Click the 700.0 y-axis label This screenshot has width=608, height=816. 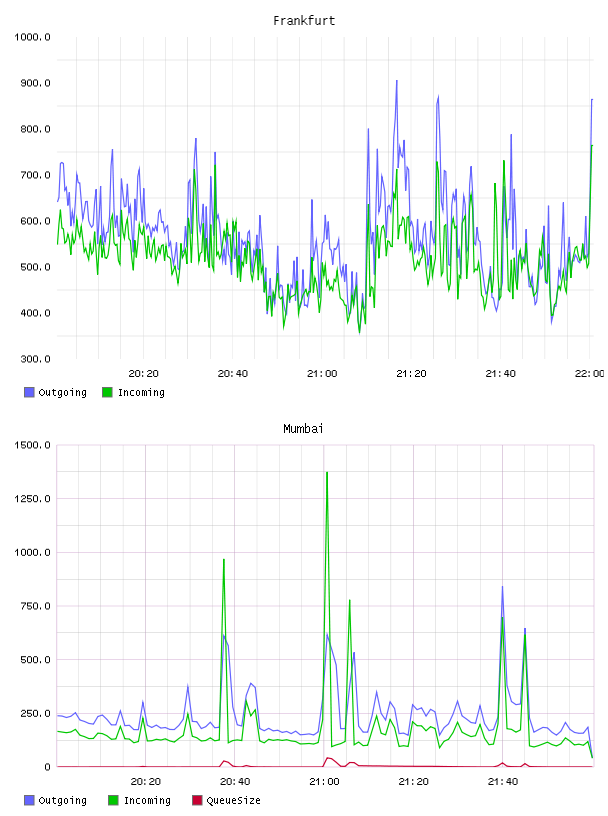pyautogui.click(x=35, y=175)
